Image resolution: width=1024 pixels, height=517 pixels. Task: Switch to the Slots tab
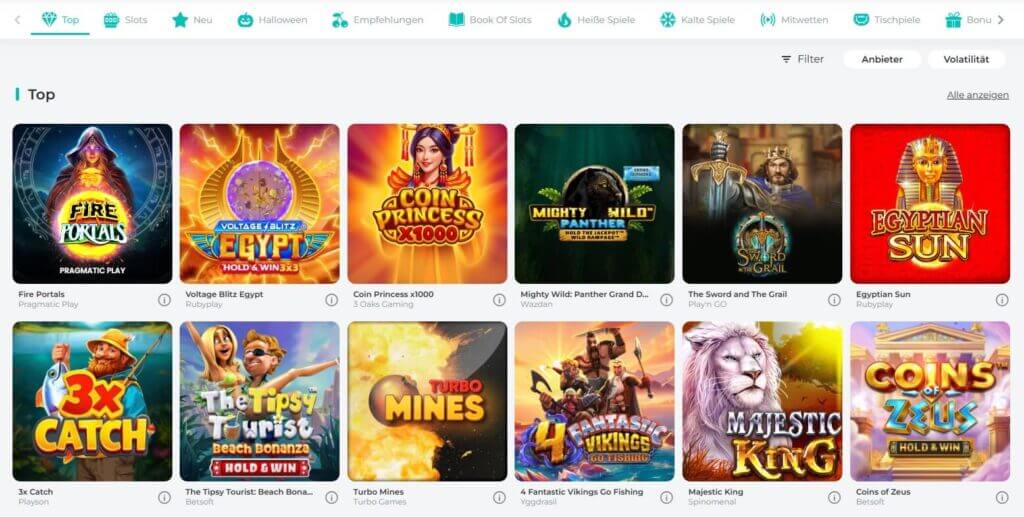pos(125,20)
